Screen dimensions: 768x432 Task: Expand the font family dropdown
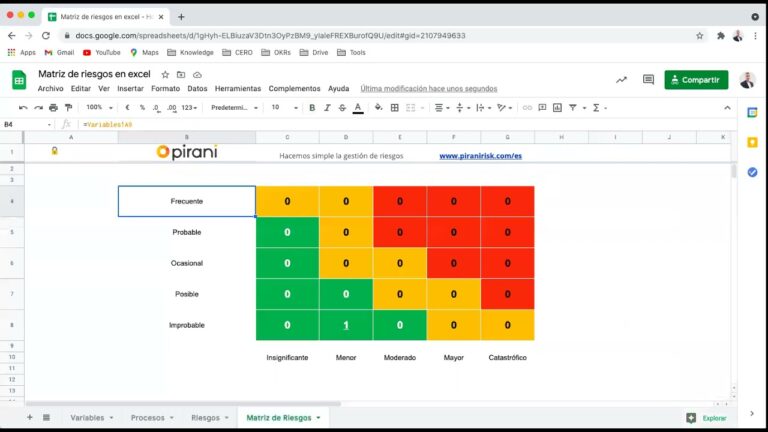click(234, 107)
